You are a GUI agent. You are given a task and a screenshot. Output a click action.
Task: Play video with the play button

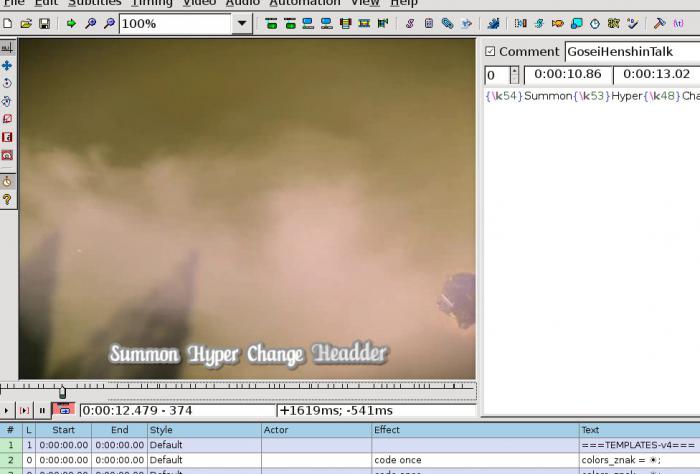point(7,410)
